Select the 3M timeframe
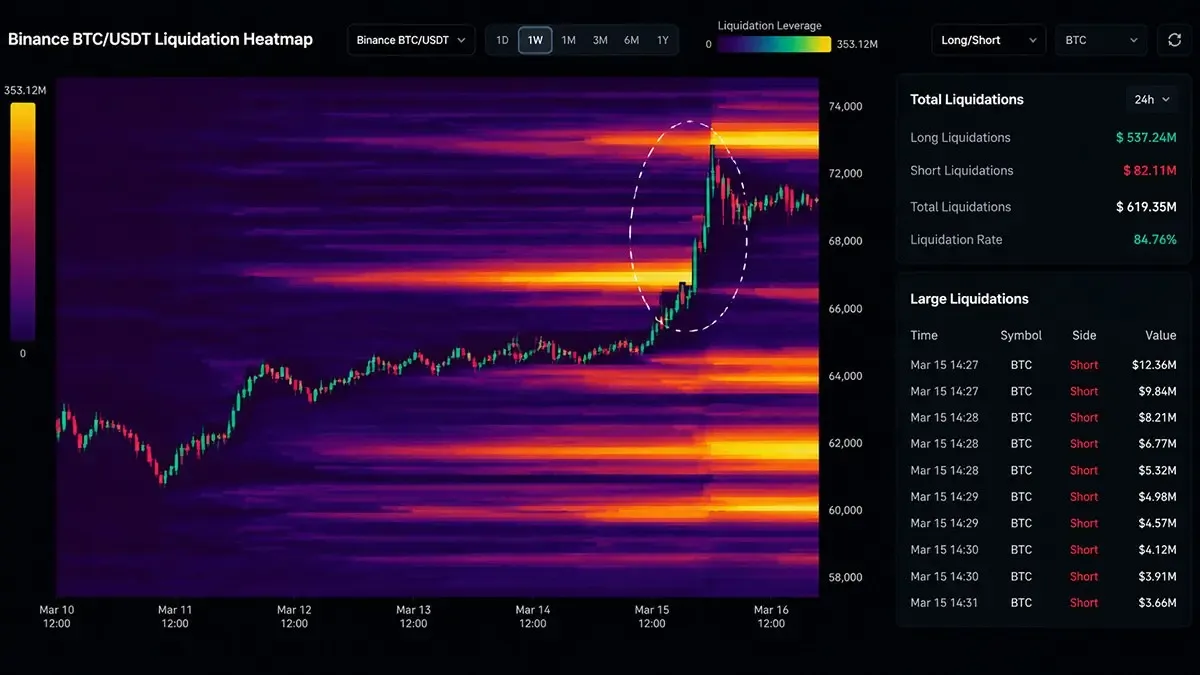 click(x=600, y=40)
